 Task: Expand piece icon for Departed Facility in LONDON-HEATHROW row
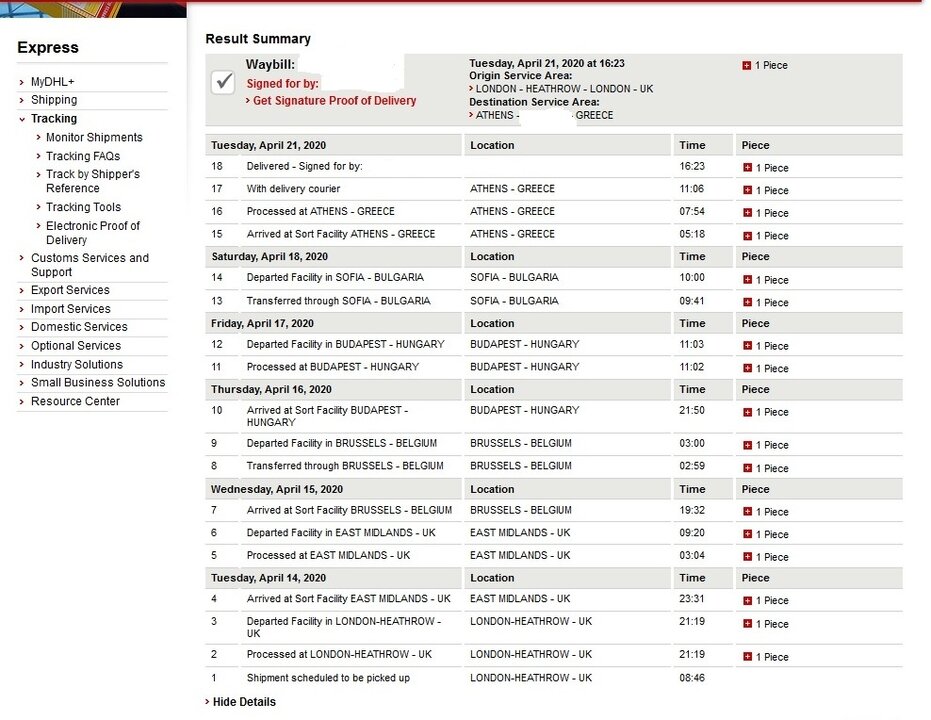point(748,623)
